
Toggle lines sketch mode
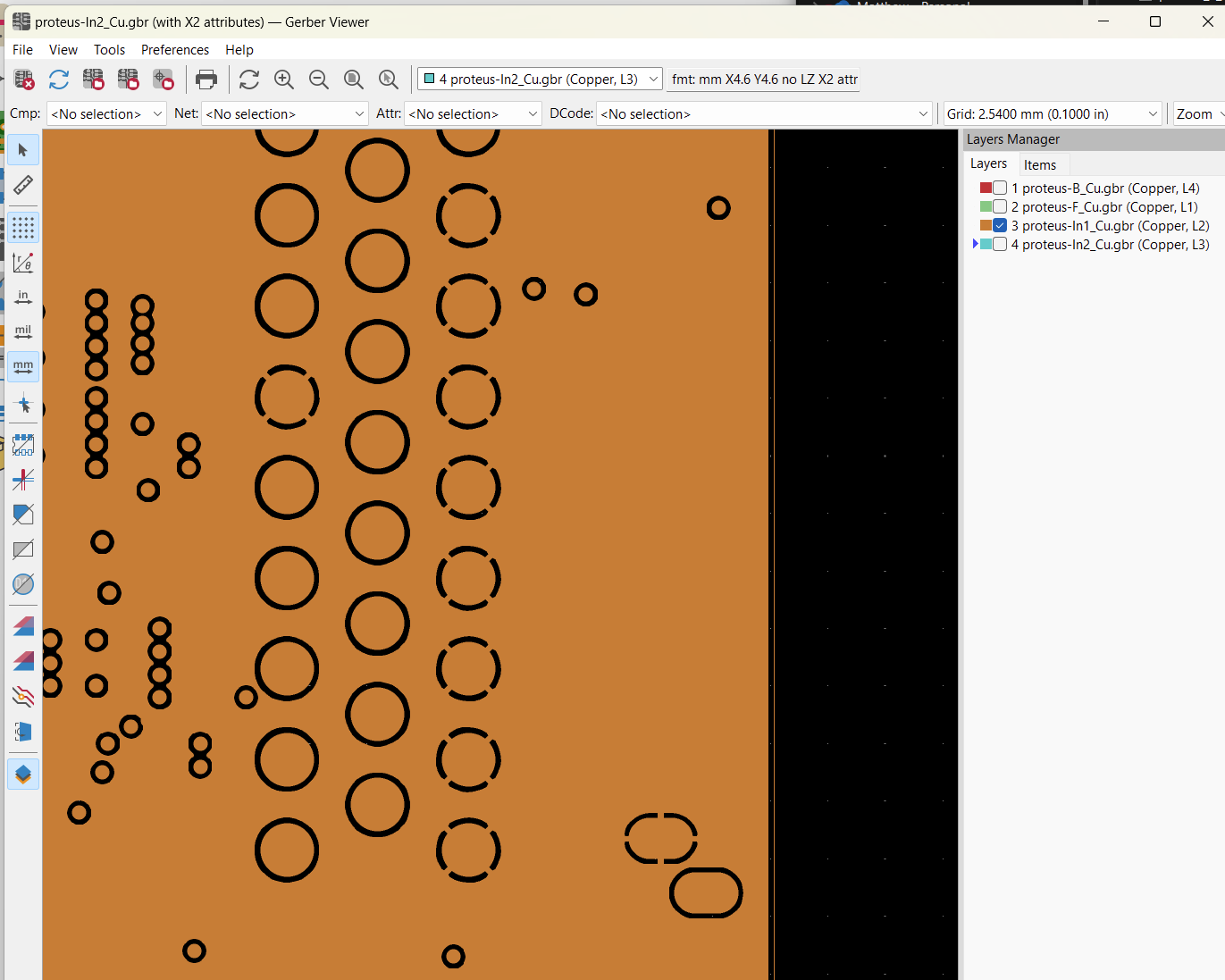(x=23, y=480)
